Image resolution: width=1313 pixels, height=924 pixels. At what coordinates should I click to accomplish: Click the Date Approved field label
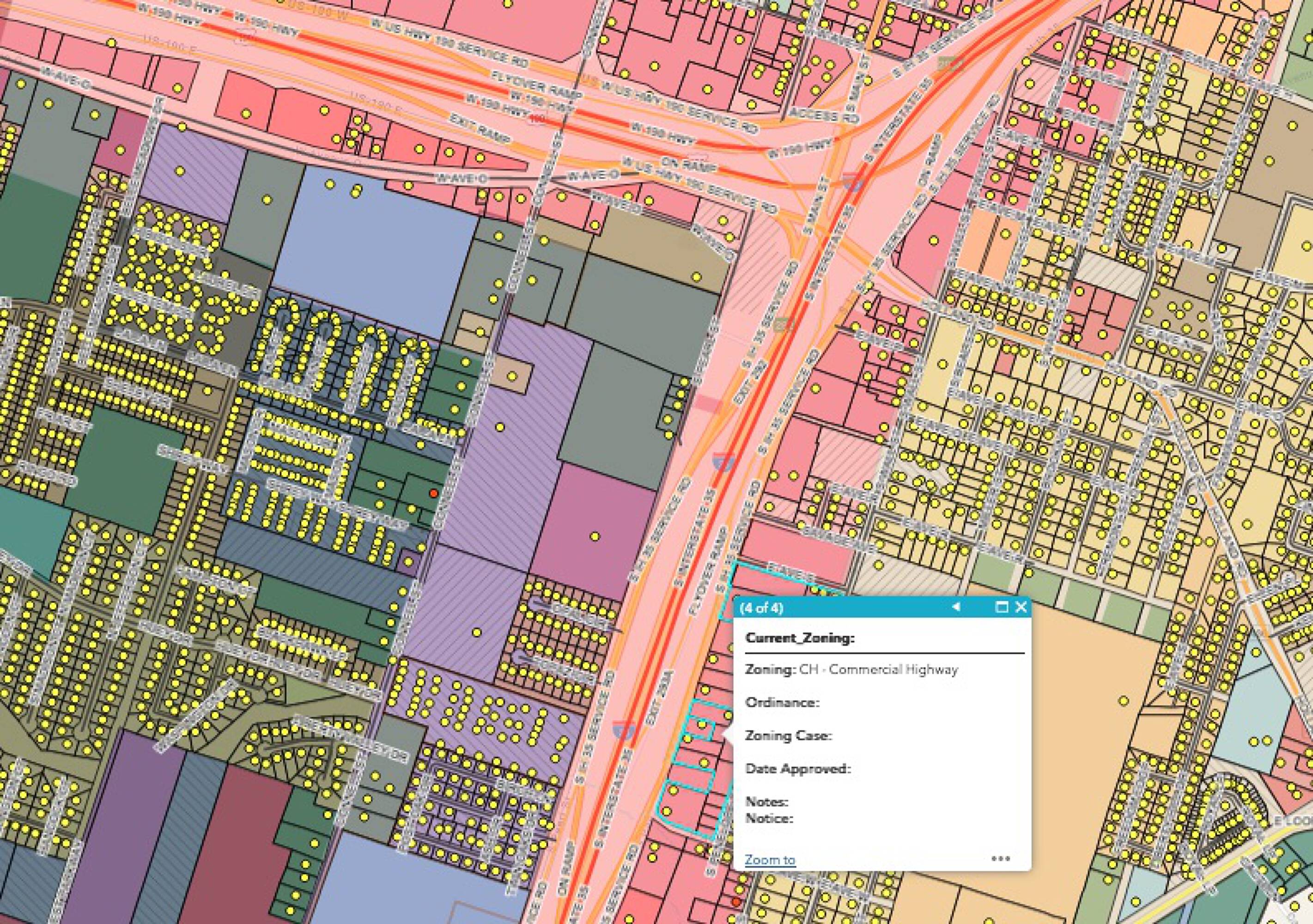(x=798, y=768)
